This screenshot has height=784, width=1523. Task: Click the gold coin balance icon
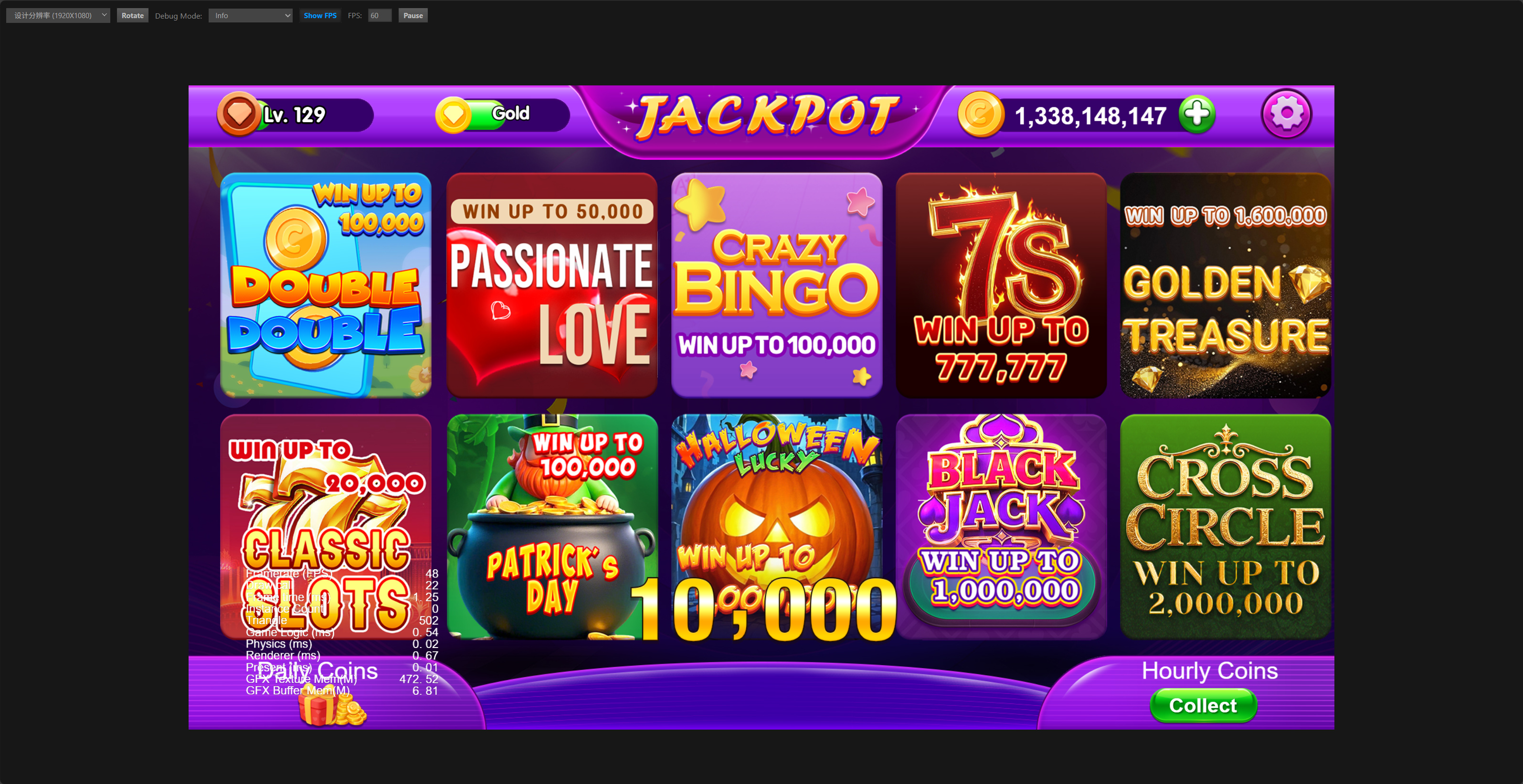tap(980, 114)
